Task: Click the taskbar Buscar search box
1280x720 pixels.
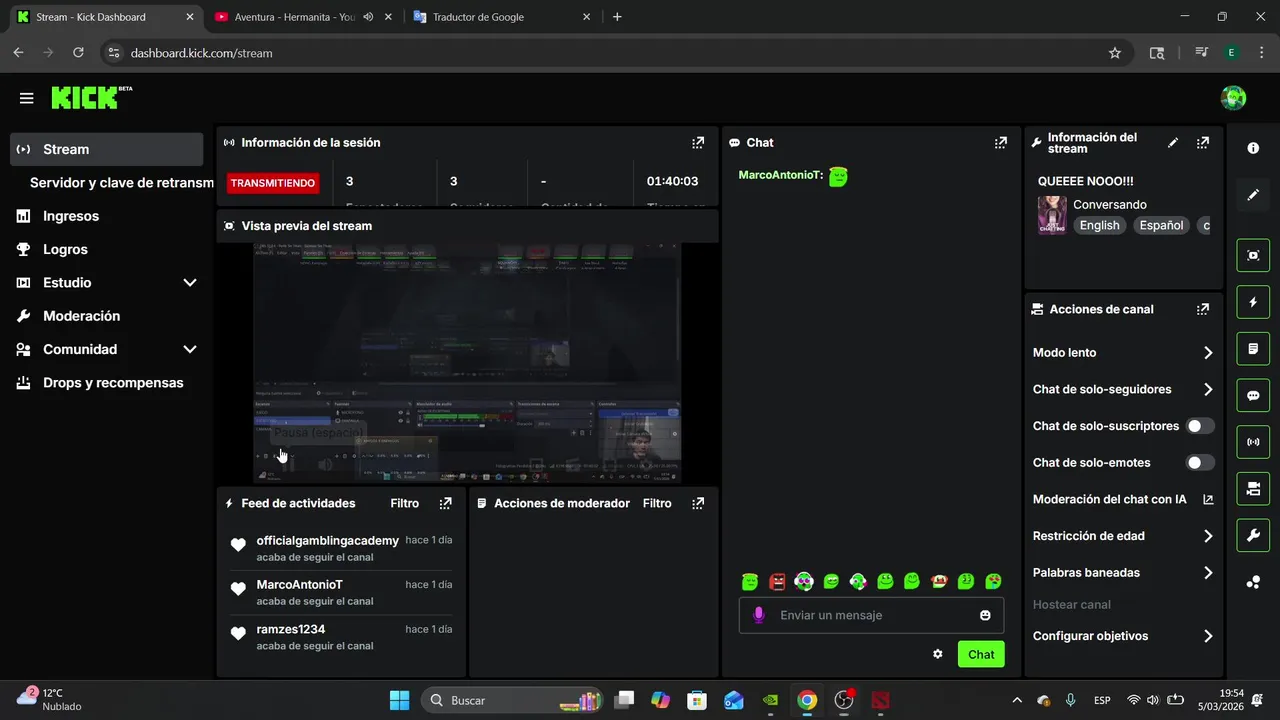Action: coord(513,700)
